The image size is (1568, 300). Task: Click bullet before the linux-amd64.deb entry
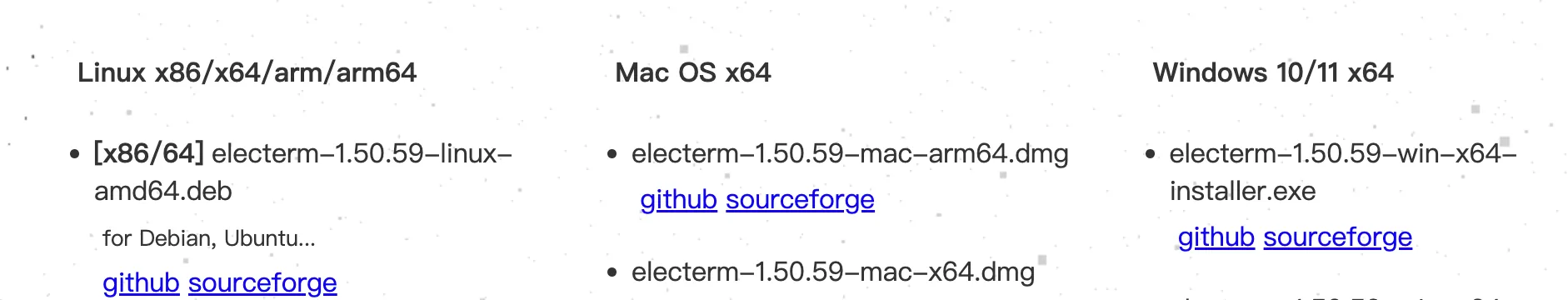[75, 154]
